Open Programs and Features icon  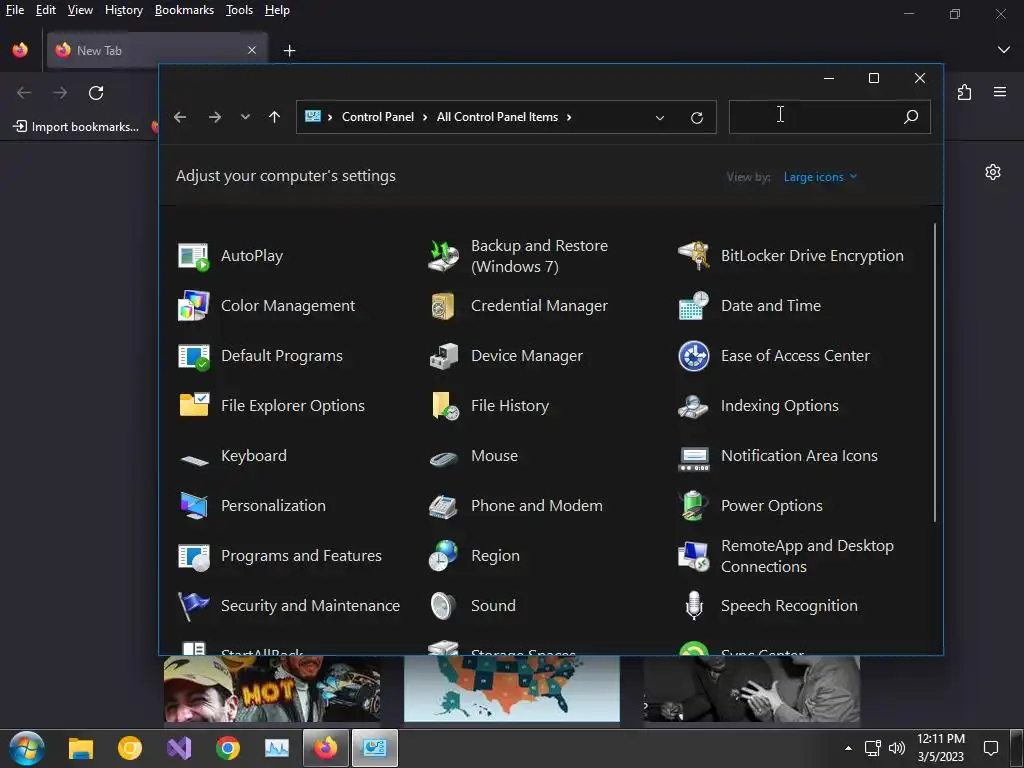coord(193,556)
